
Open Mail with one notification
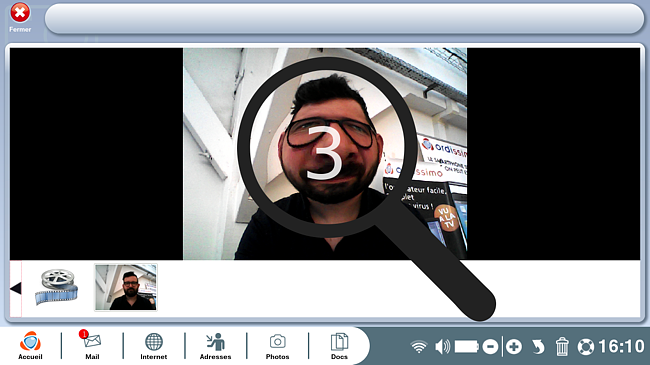pyautogui.click(x=92, y=345)
